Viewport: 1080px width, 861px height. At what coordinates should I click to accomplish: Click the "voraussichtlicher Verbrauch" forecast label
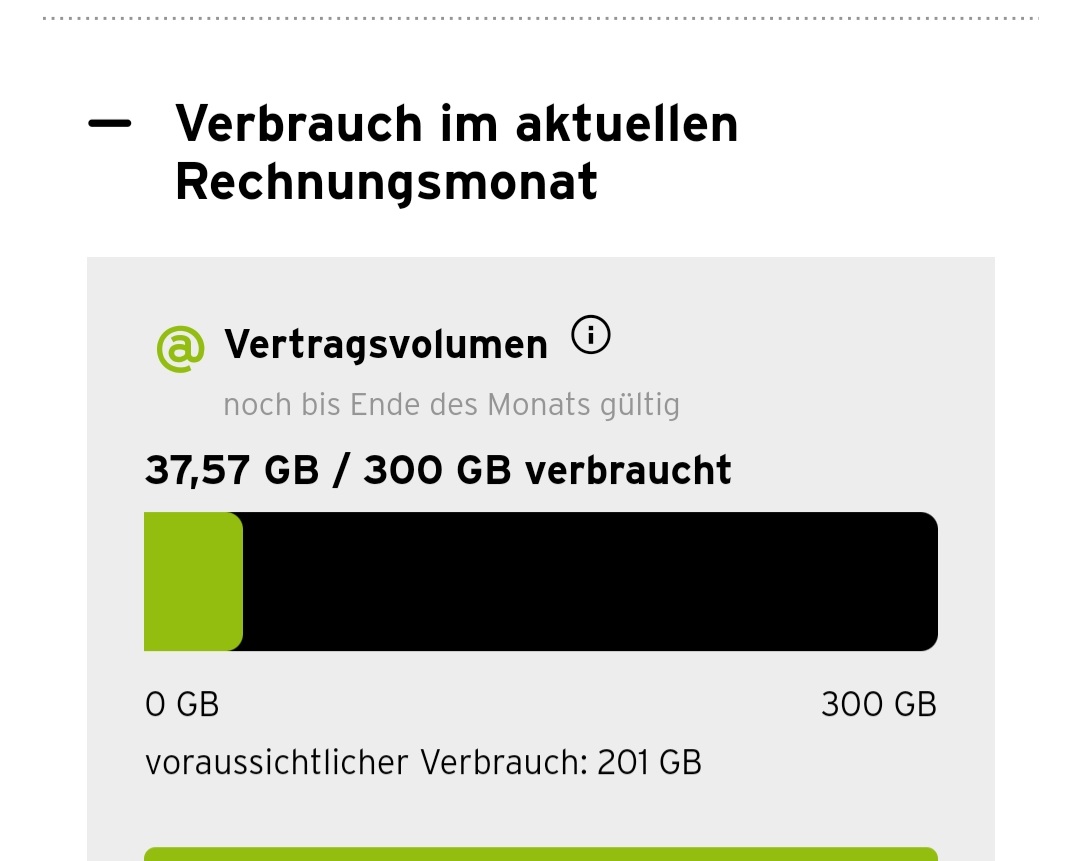point(364,763)
